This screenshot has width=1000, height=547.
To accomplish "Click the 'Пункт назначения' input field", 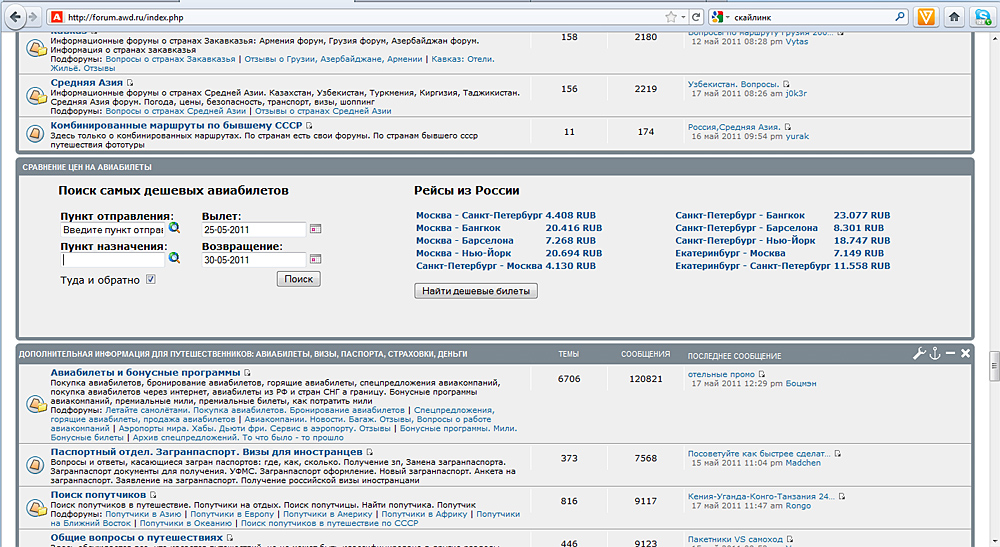I will 112,259.
